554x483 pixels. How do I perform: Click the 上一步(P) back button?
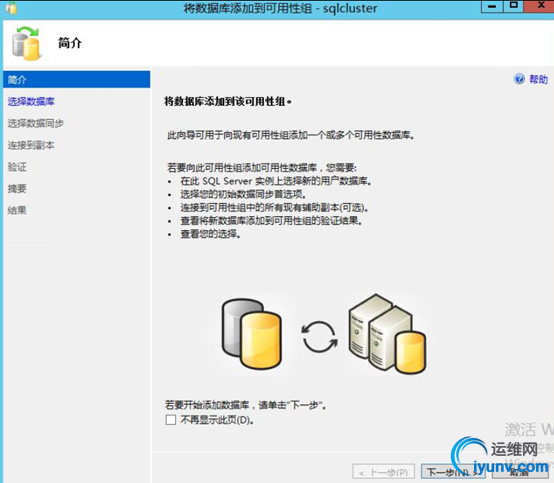point(383,472)
